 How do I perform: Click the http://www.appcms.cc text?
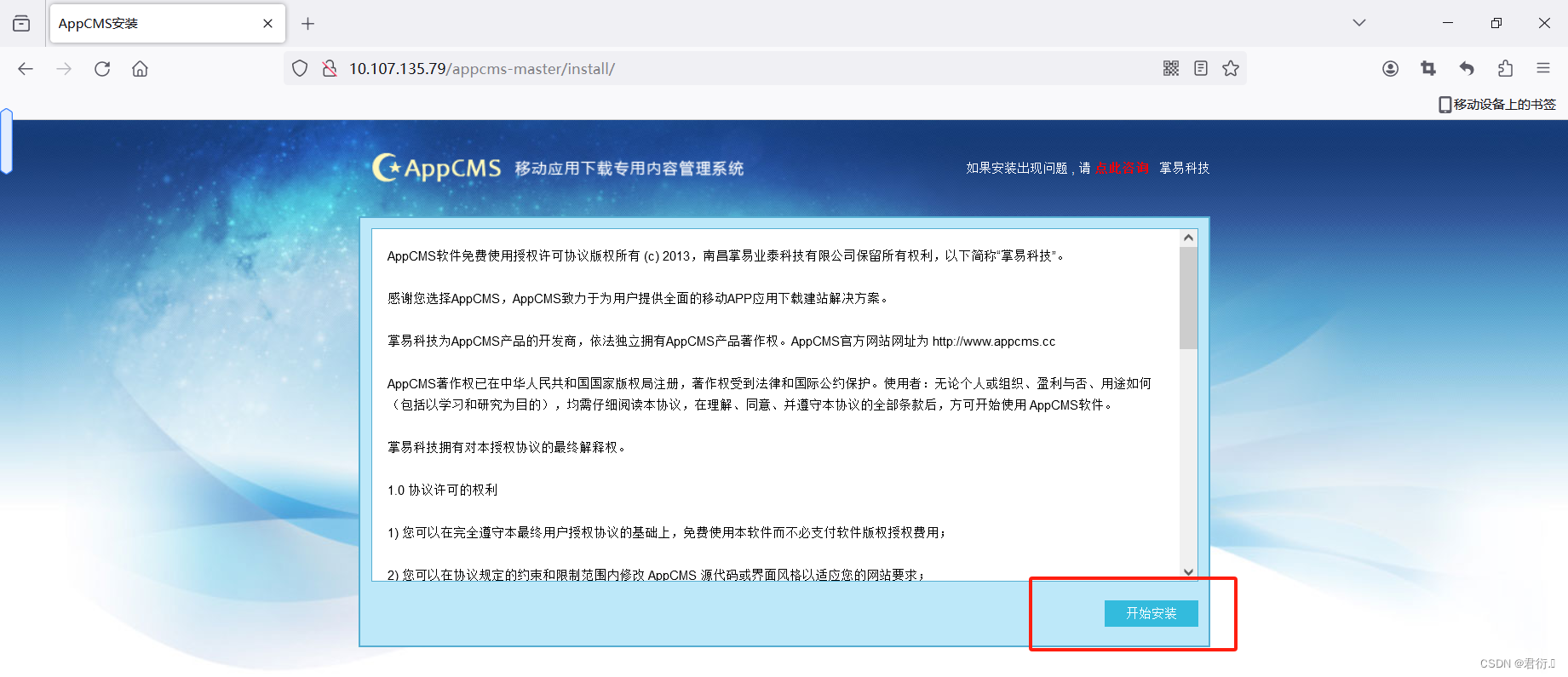click(x=993, y=341)
